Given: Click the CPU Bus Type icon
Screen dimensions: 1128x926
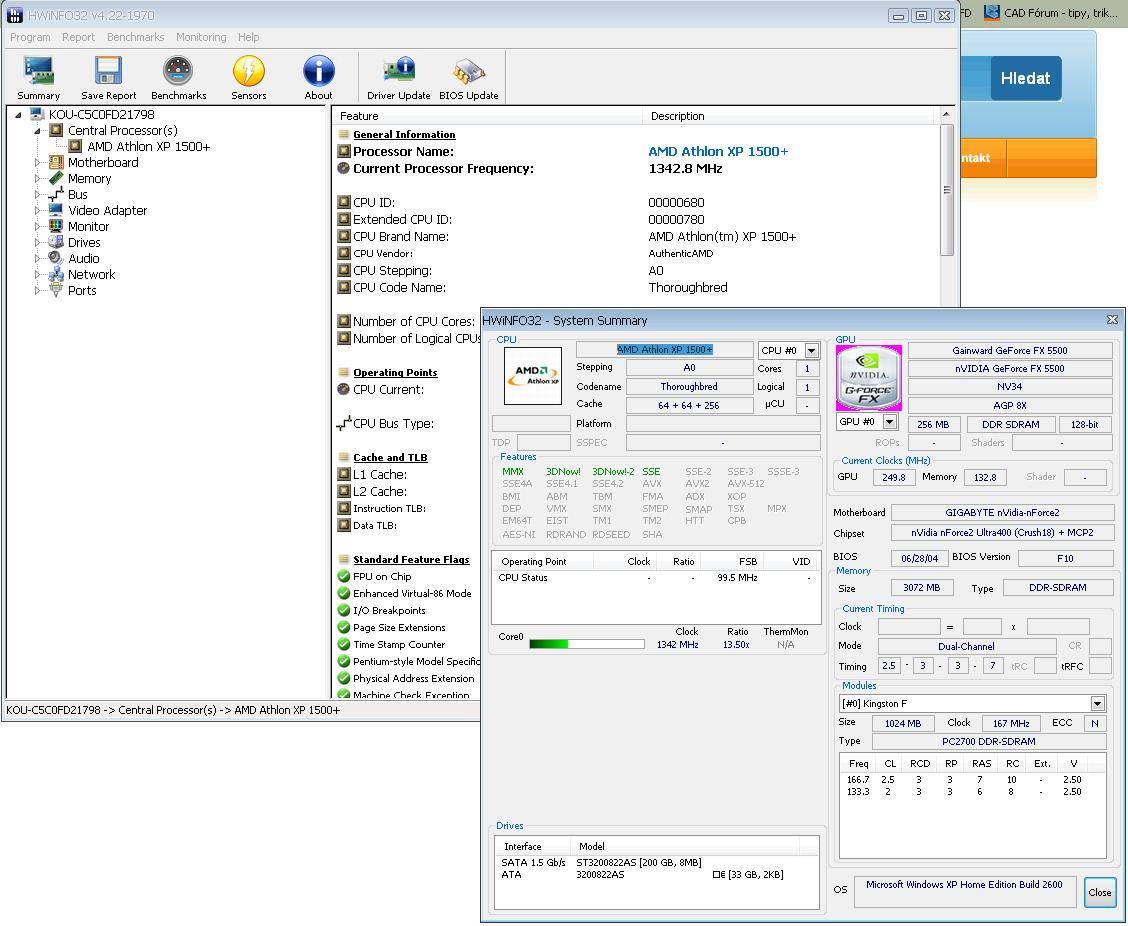Looking at the screenshot, I should click(x=344, y=423).
